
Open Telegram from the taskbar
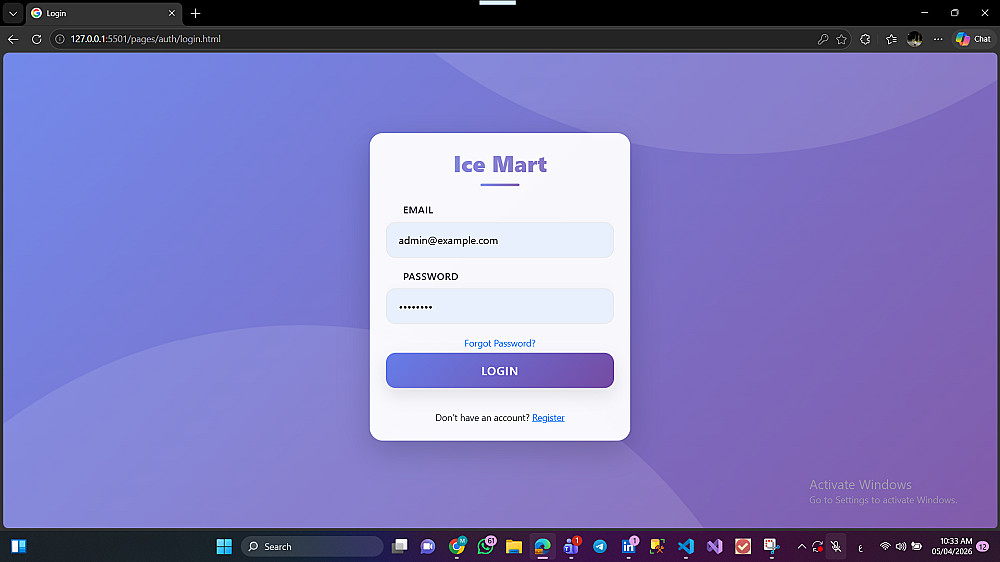click(x=599, y=546)
